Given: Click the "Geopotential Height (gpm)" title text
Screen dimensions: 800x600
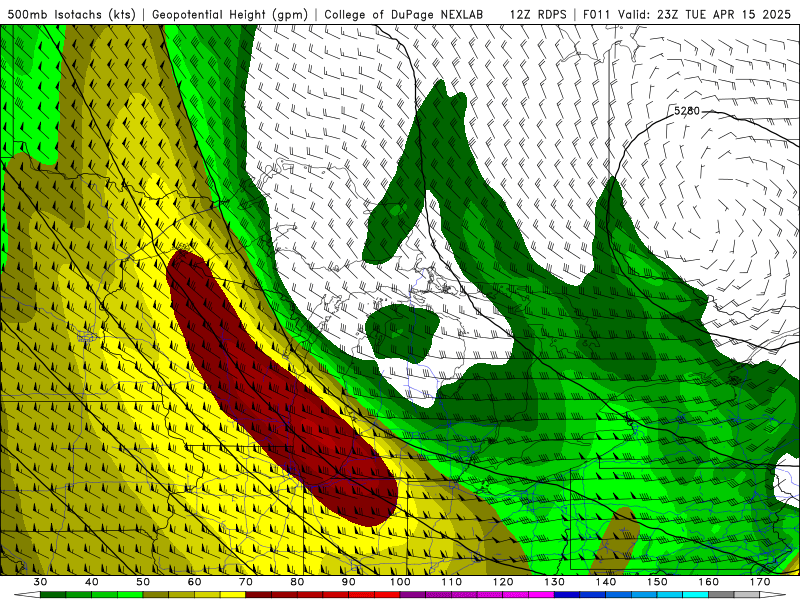Looking at the screenshot, I should 230,14.
